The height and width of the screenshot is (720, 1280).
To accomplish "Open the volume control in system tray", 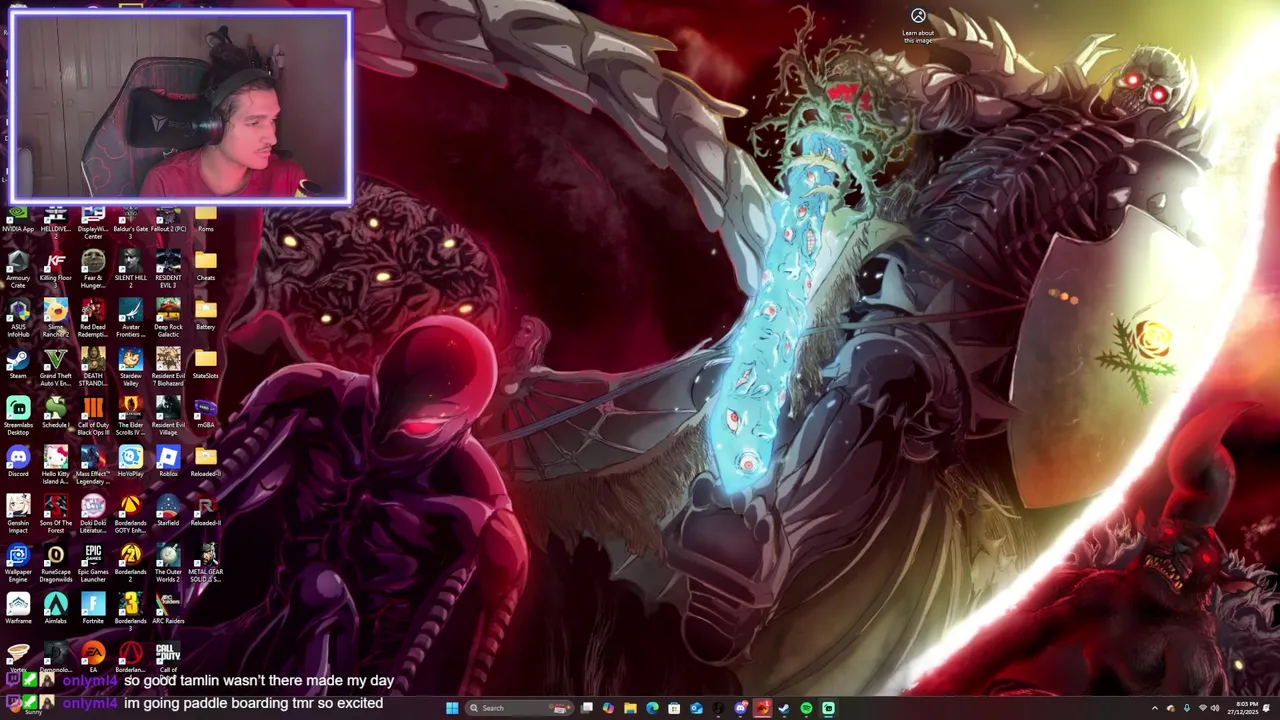I will pyautogui.click(x=1216, y=708).
